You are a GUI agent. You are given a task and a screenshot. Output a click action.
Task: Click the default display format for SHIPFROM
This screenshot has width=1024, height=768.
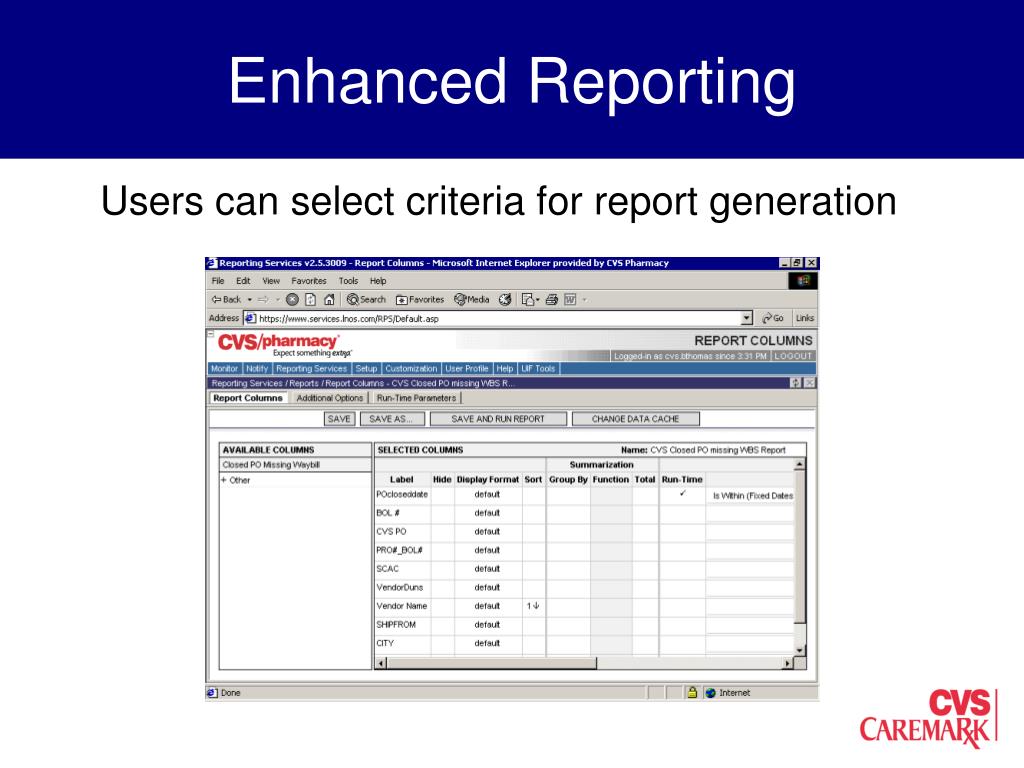pos(487,625)
